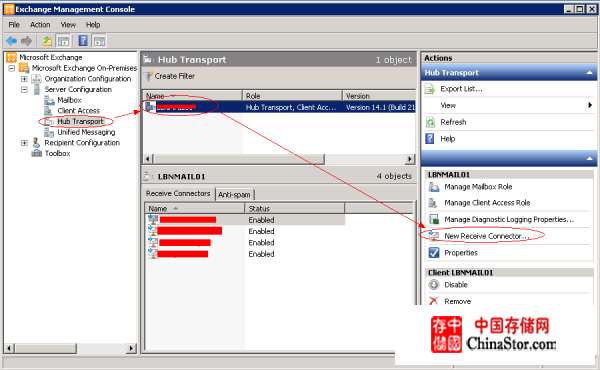Click the Help icon in Actions pane
The width and height of the screenshot is (600, 370).
coord(430,139)
